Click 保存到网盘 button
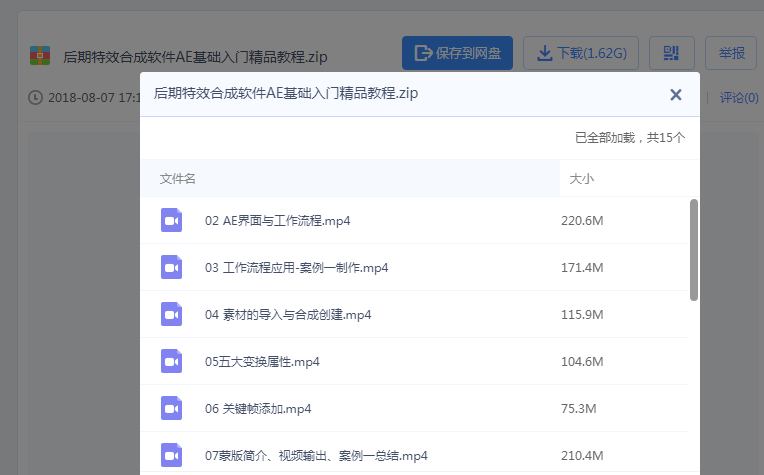Viewport: 764px width, 475px height. [457, 53]
